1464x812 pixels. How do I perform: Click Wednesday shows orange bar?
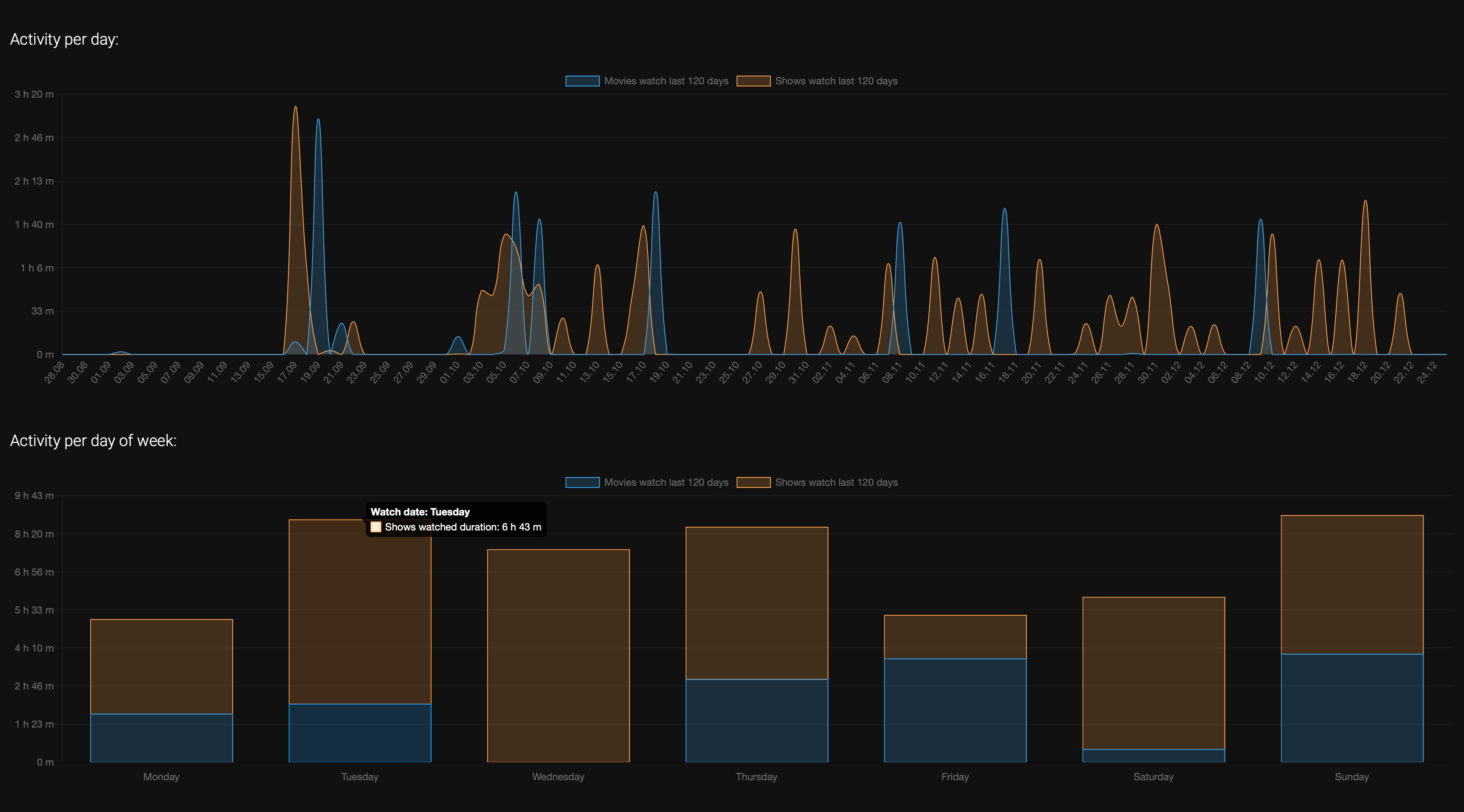point(558,655)
